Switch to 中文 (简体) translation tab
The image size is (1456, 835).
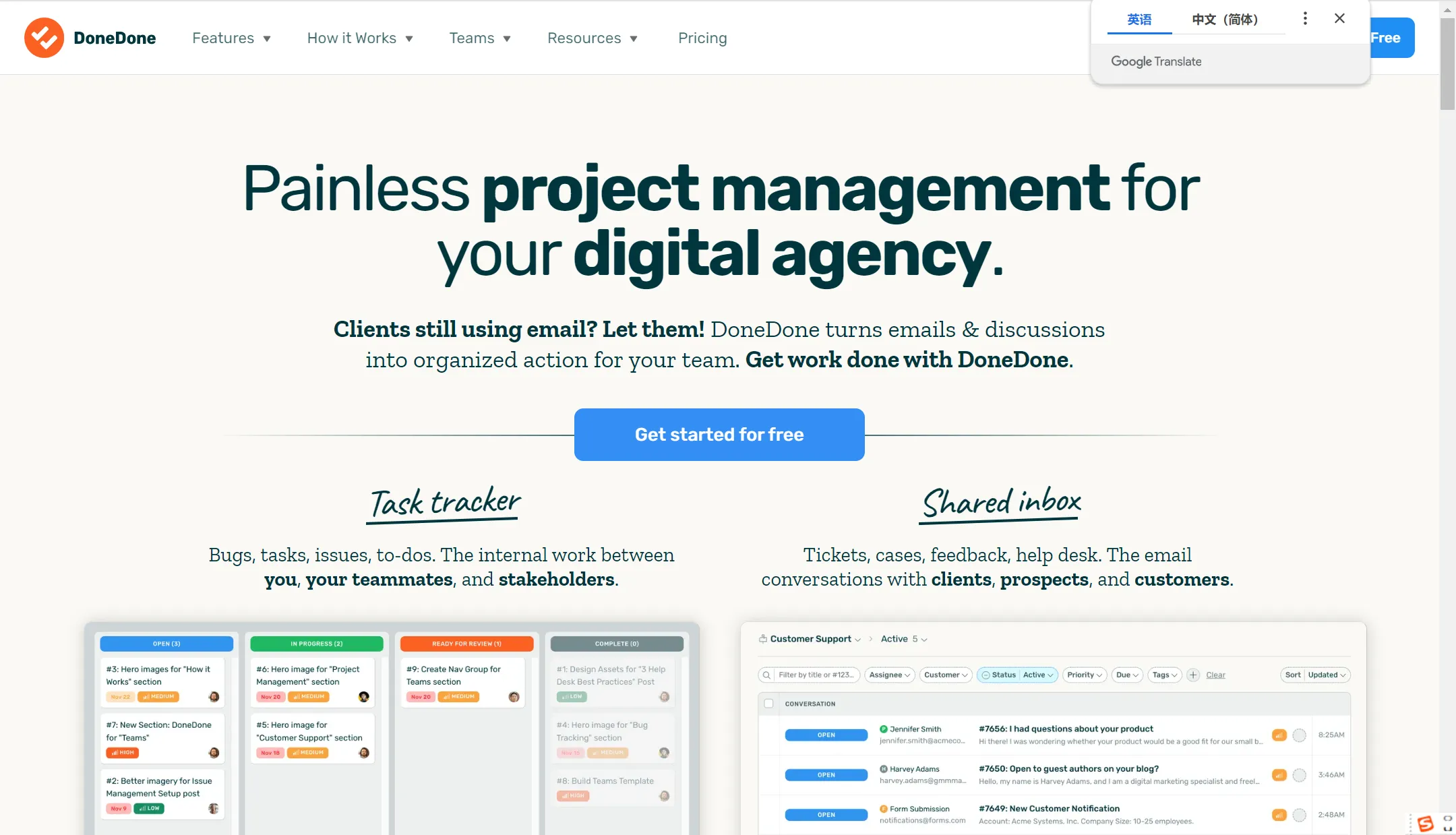pos(1224,19)
